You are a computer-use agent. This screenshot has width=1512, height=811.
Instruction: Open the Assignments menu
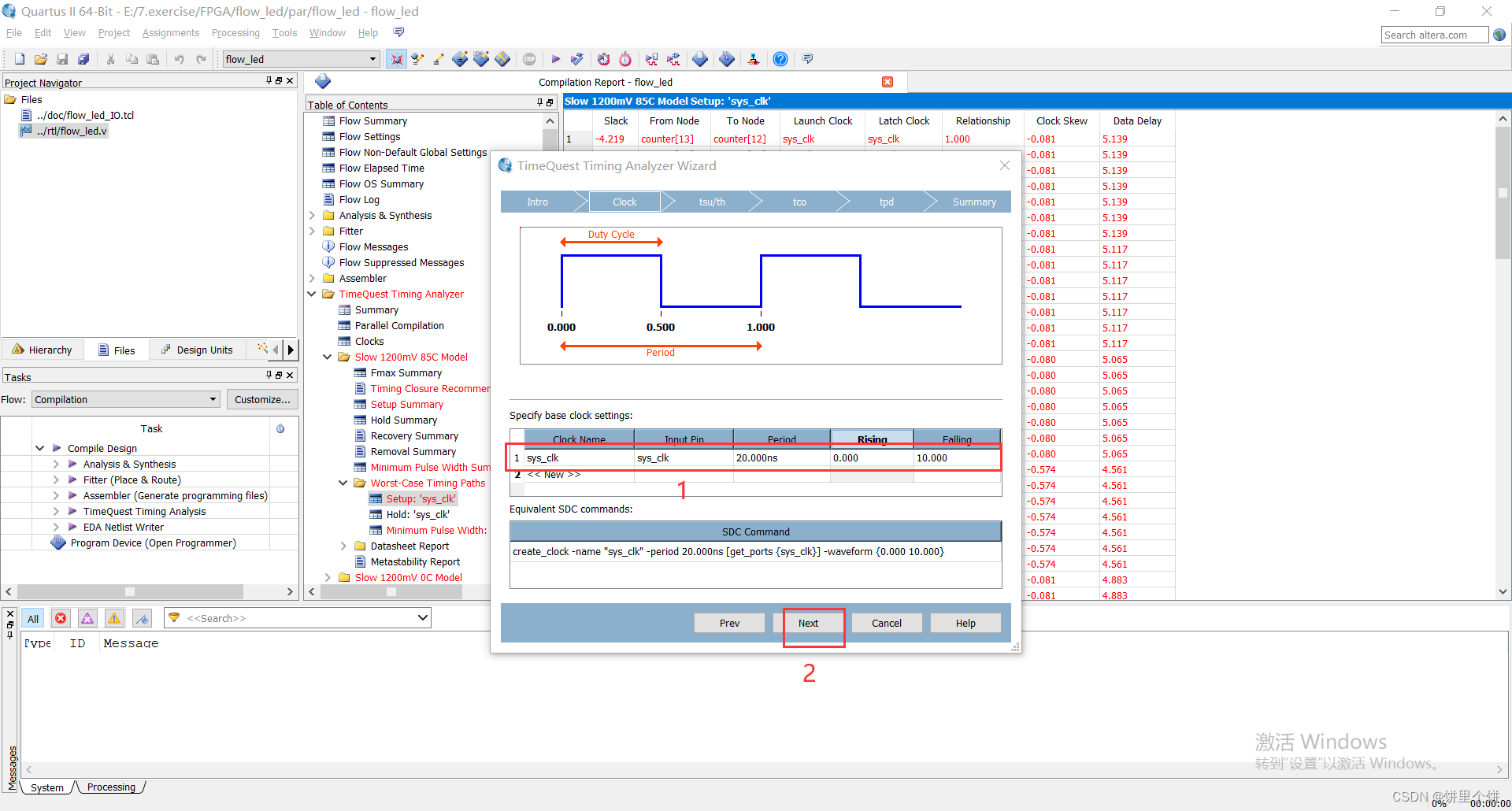pos(171,32)
